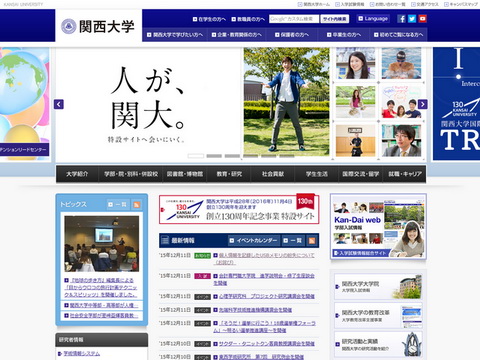Click the Kansai University crest logo

point(69,26)
